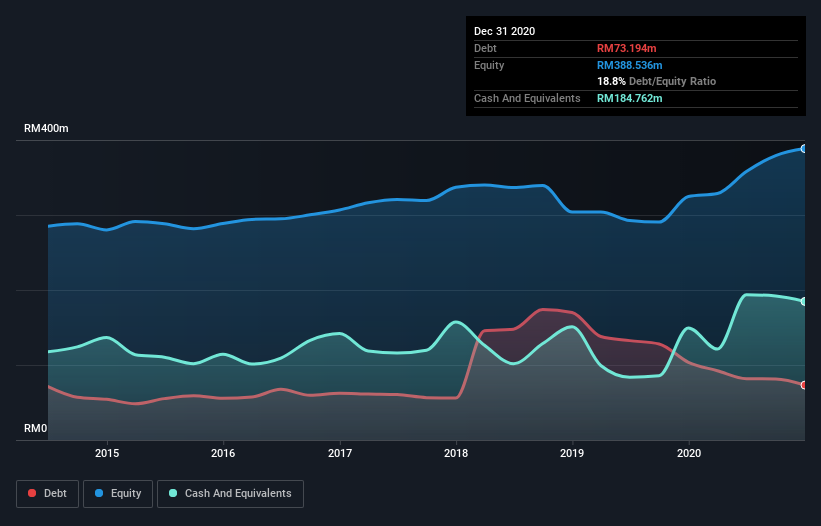
Task: Click the Dec 31 2020 tooltip header
Action: pos(505,31)
